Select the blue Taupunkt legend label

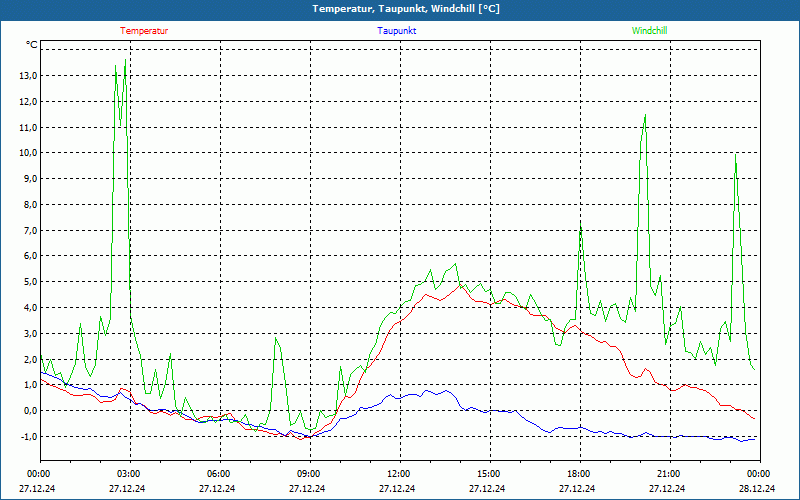[x=397, y=31]
